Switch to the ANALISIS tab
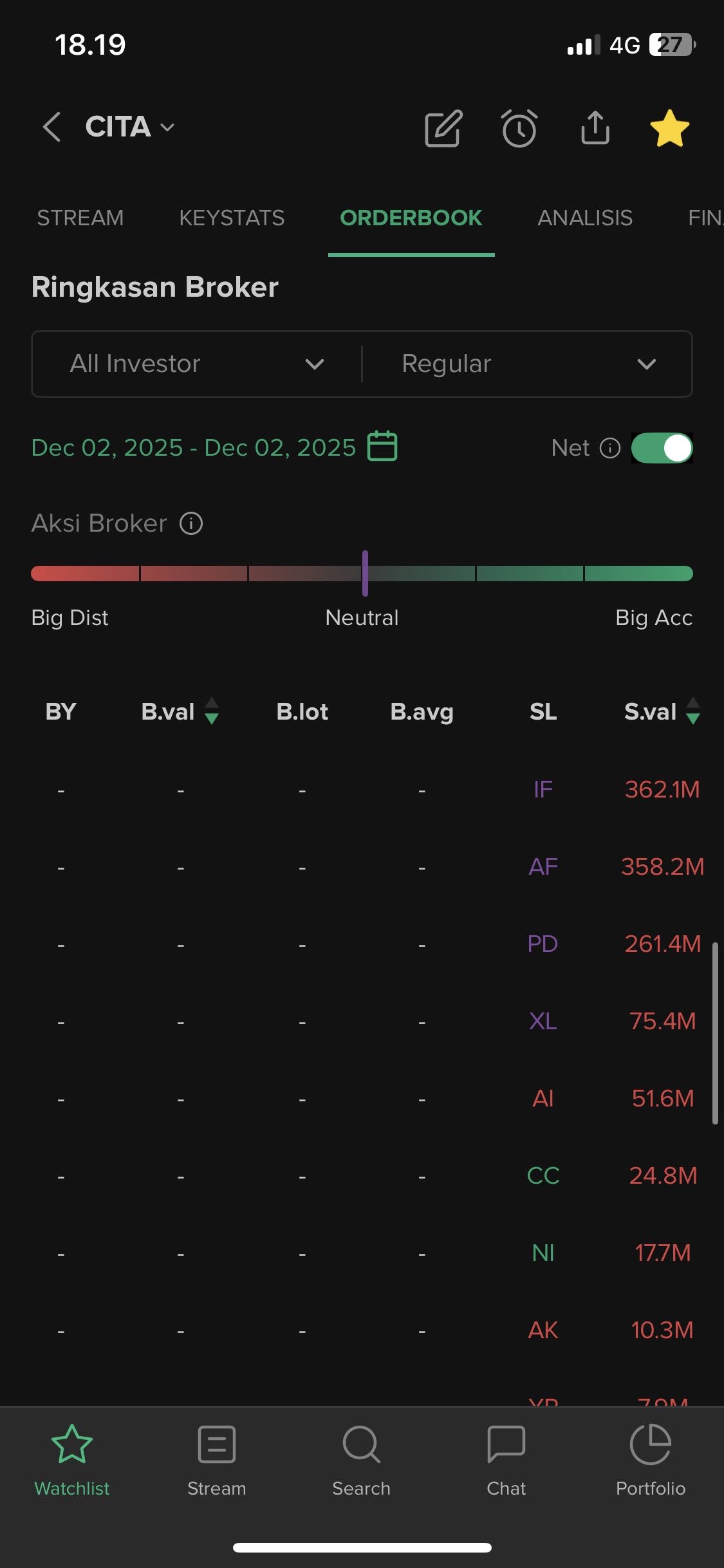This screenshot has height=1568, width=724. pyautogui.click(x=584, y=218)
